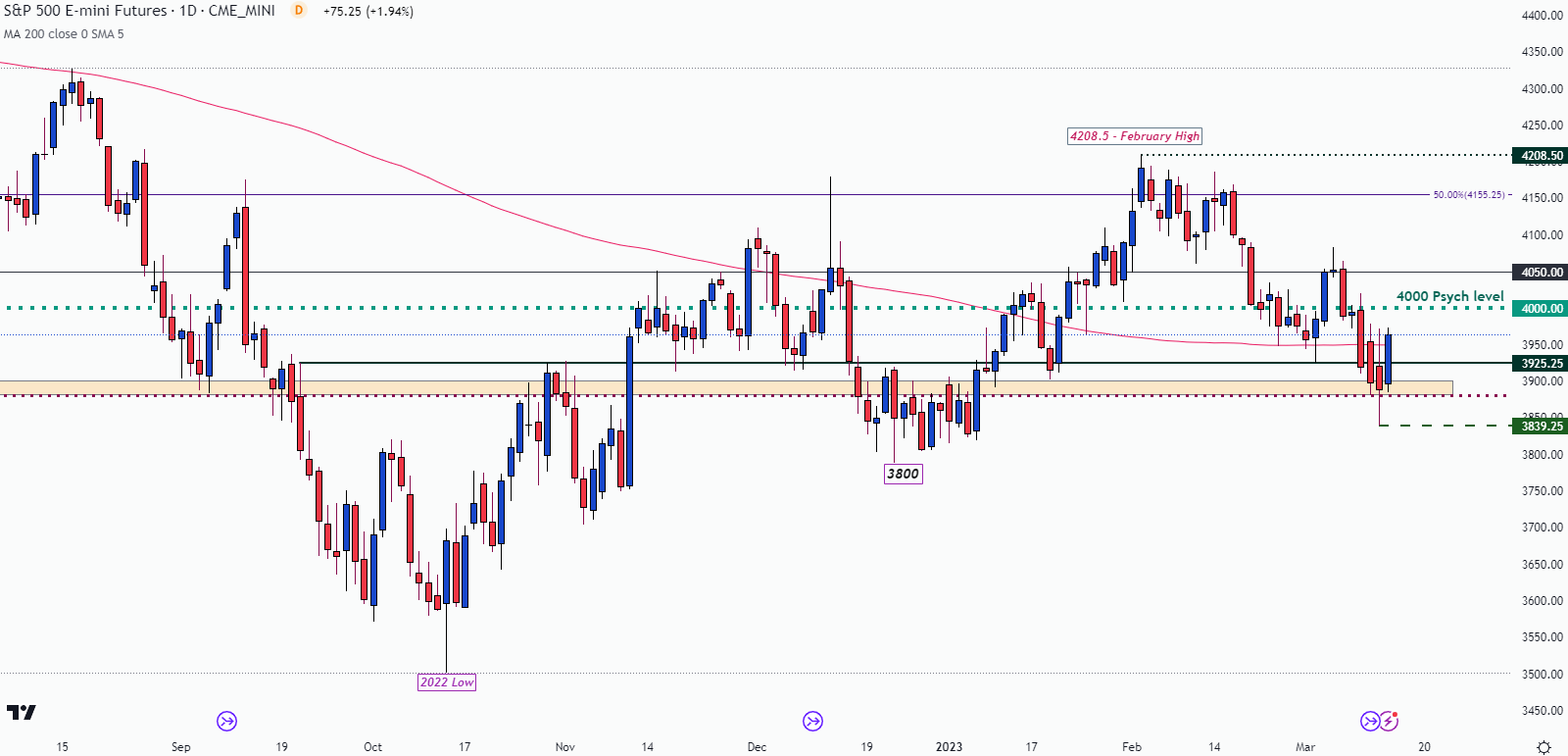This screenshot has height=756, width=1568.
Task: Select the 3800 boxed label
Action: click(903, 474)
